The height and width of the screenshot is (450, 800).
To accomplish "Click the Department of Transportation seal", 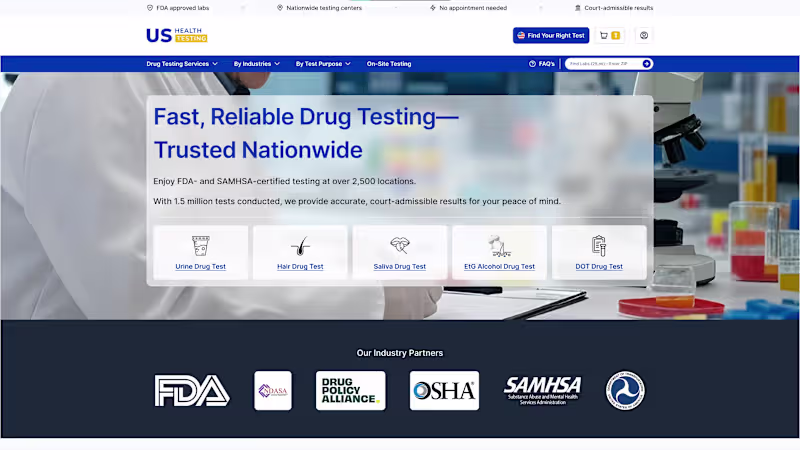I will 625,391.
